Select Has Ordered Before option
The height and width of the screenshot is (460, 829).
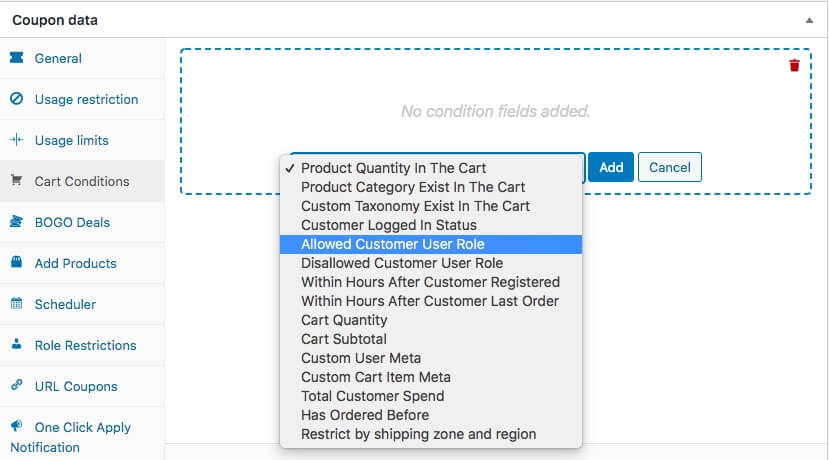click(x=431, y=416)
